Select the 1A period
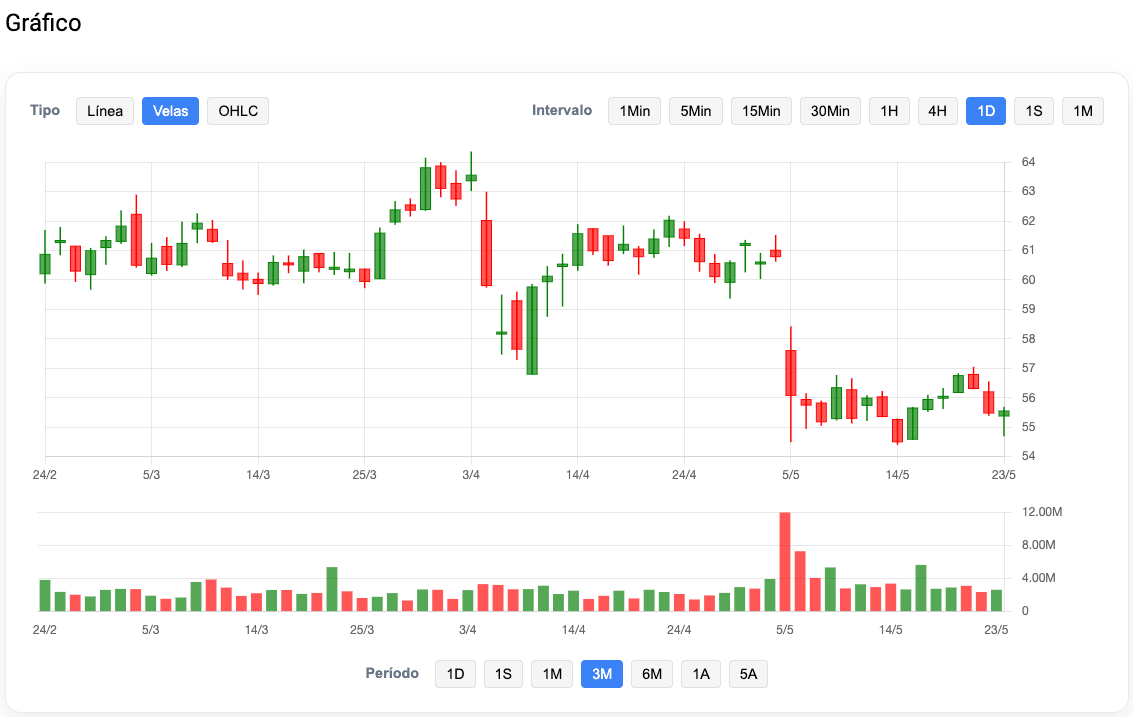 700,673
